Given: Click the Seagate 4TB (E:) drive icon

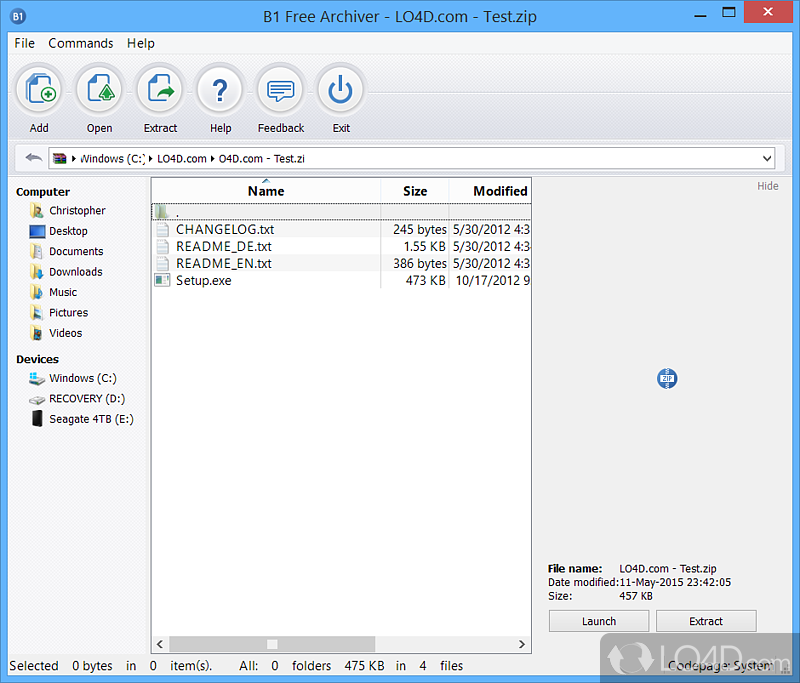Looking at the screenshot, I should click(37, 419).
